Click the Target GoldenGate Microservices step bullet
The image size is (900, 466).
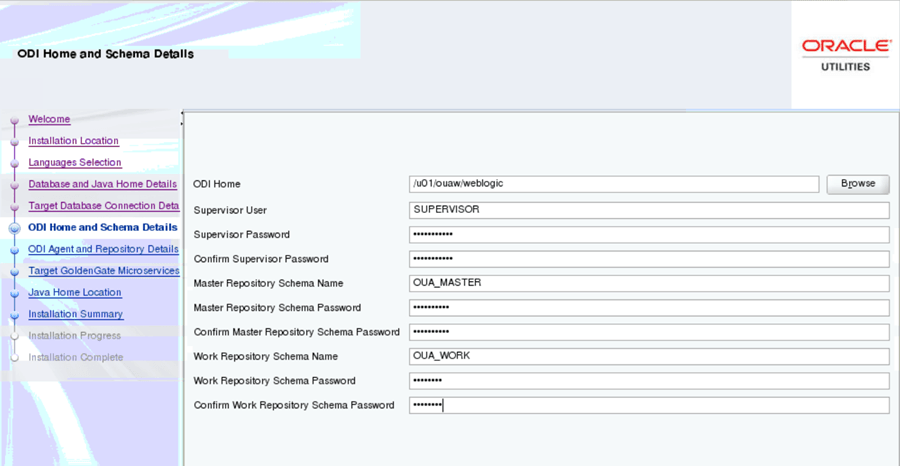click(x=14, y=271)
